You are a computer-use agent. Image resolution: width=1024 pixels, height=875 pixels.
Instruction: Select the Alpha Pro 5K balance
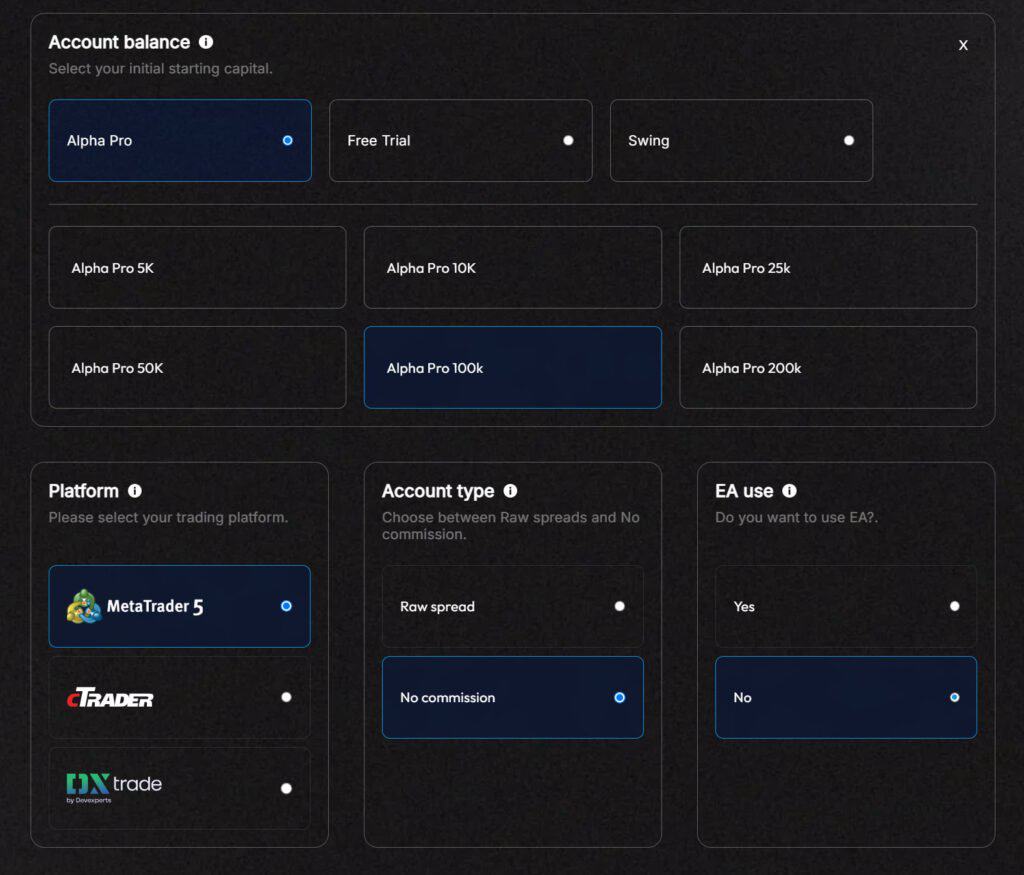click(197, 267)
